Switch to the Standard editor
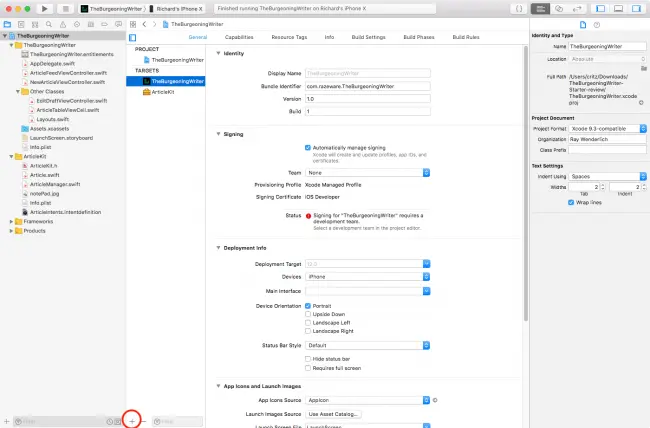 pyautogui.click(x=541, y=9)
